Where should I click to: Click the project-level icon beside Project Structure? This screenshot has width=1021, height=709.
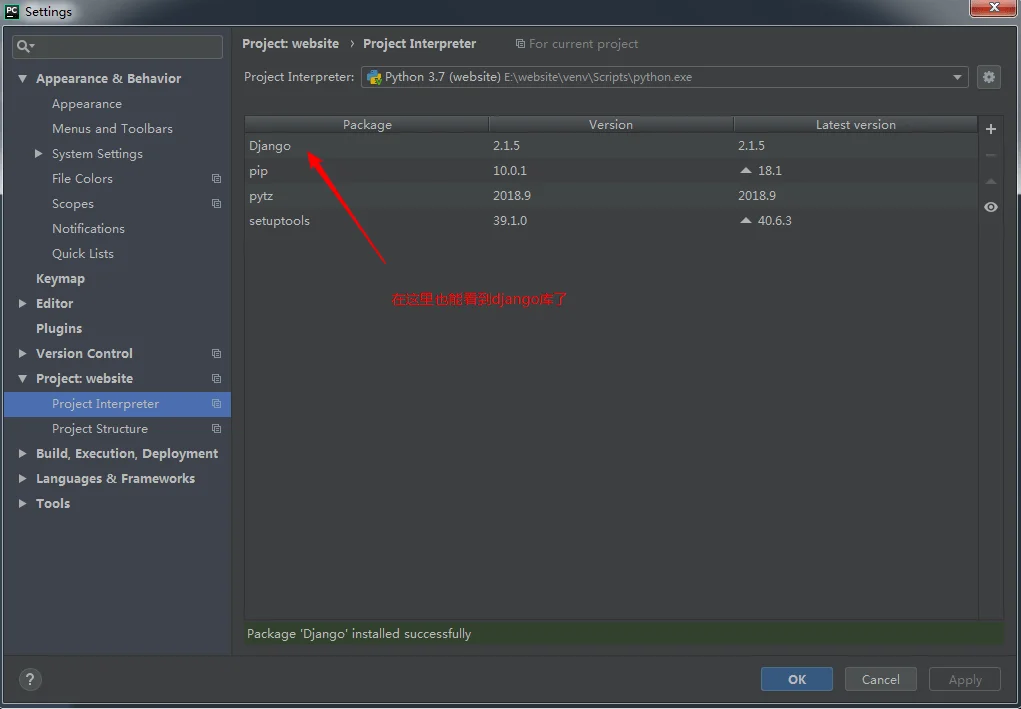point(216,428)
